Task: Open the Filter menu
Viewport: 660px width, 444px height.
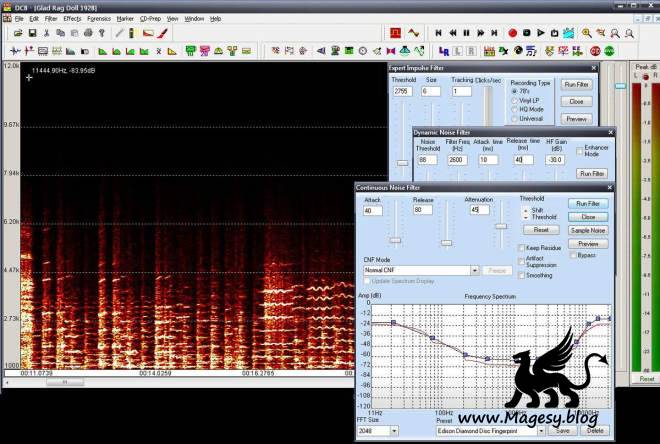Action: [51, 19]
